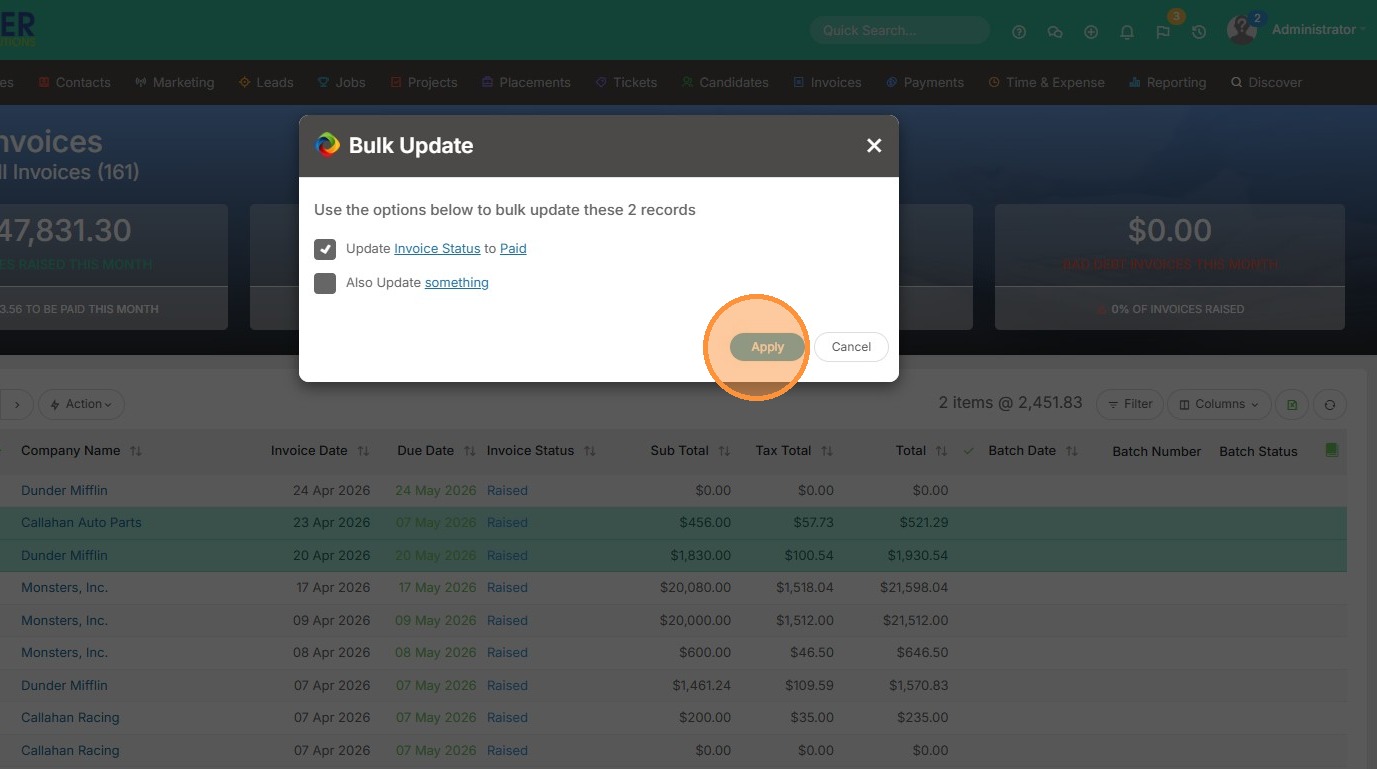The width and height of the screenshot is (1377, 769).
Task: Open the Invoices menu
Action: (827, 82)
